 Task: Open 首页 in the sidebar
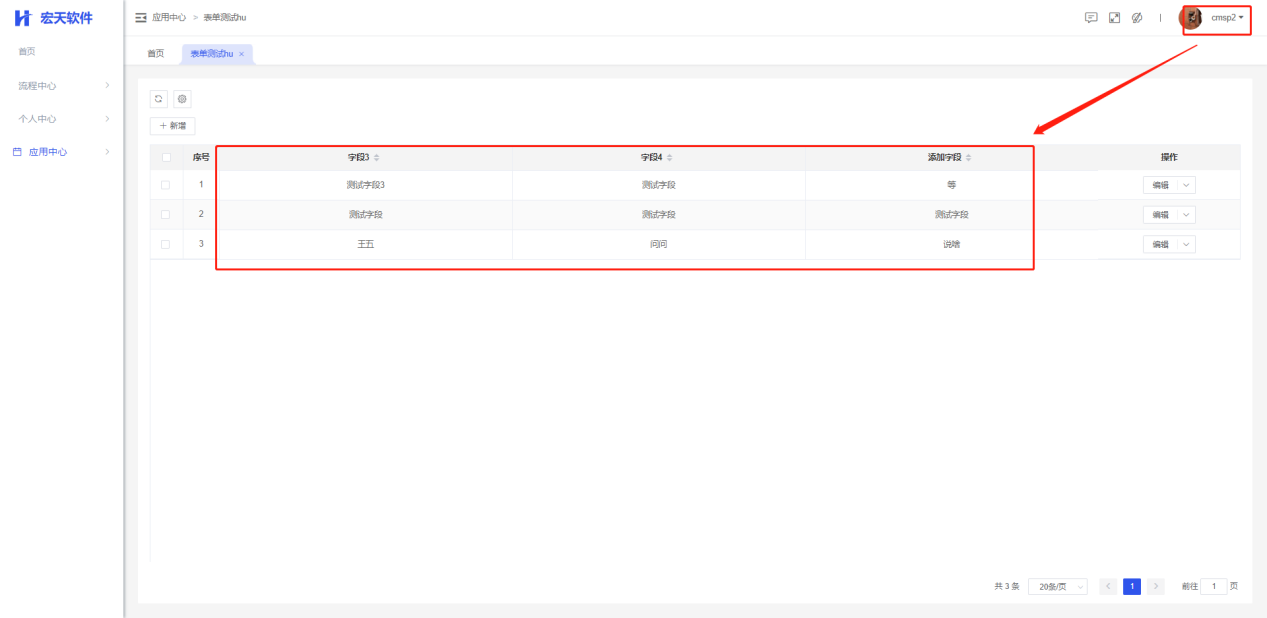pyautogui.click(x=27, y=51)
